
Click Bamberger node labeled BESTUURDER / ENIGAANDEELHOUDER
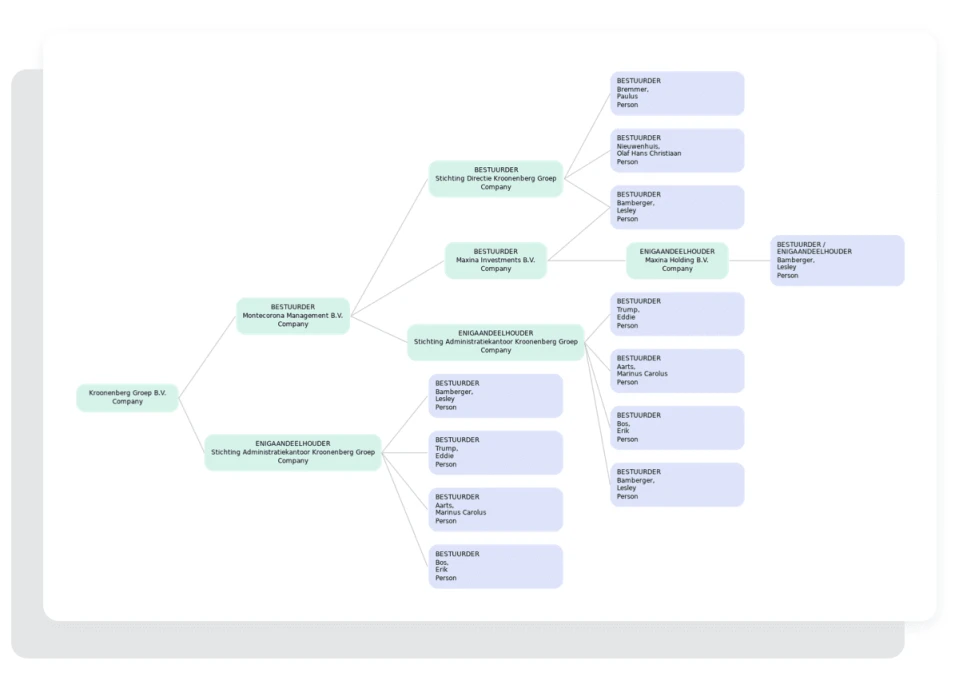pyautogui.click(x=837, y=260)
